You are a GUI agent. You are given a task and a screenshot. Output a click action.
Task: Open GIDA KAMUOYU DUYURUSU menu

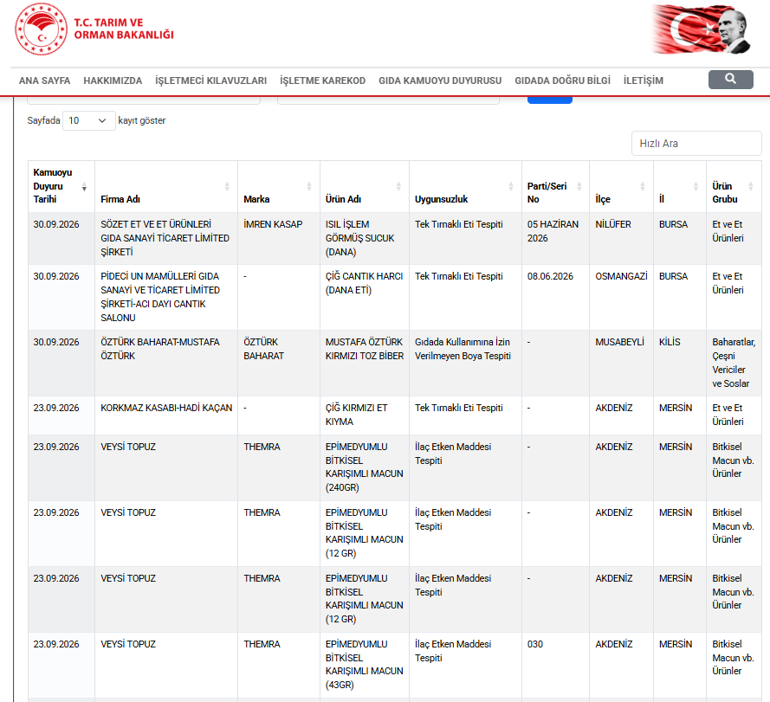(x=440, y=81)
